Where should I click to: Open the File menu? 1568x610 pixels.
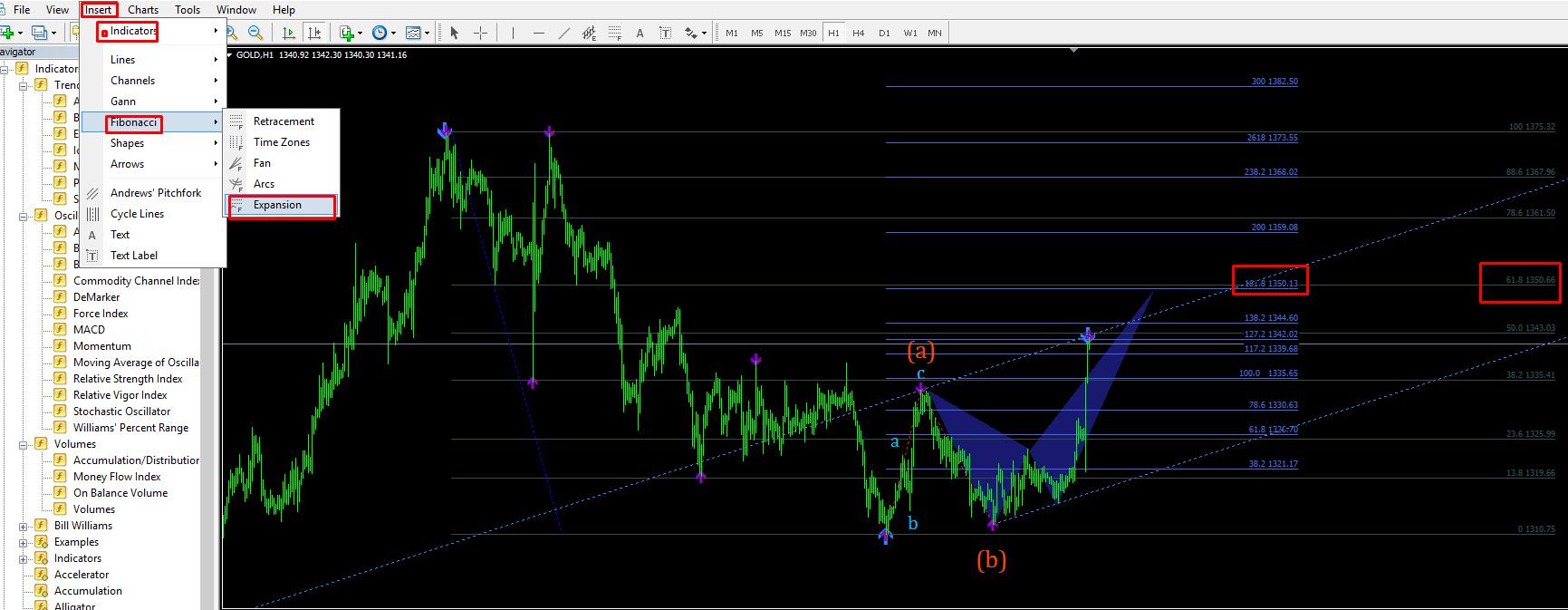22,10
